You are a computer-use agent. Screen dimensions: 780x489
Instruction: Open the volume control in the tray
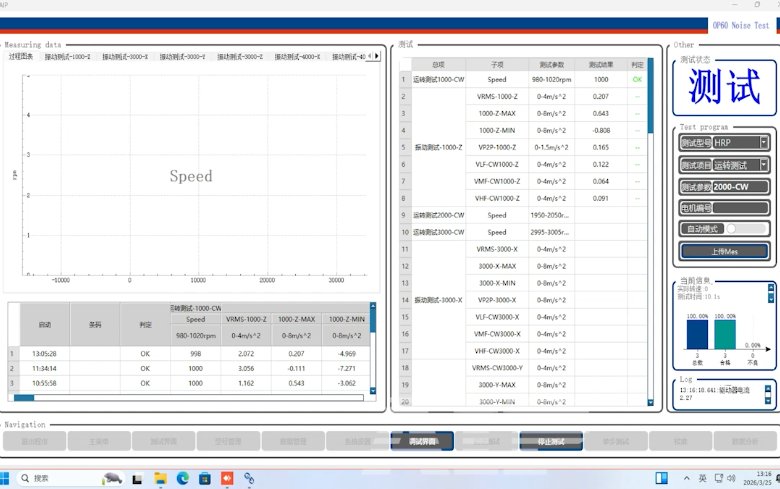point(731,478)
